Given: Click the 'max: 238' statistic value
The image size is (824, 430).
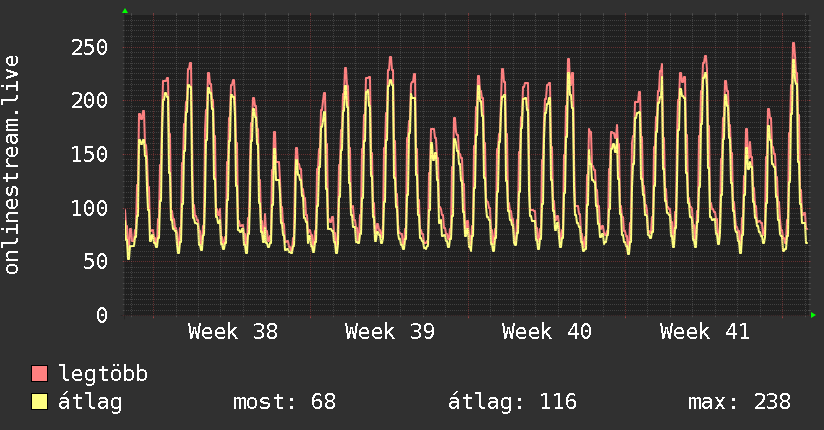Looking at the screenshot, I should pyautogui.click(x=739, y=402).
